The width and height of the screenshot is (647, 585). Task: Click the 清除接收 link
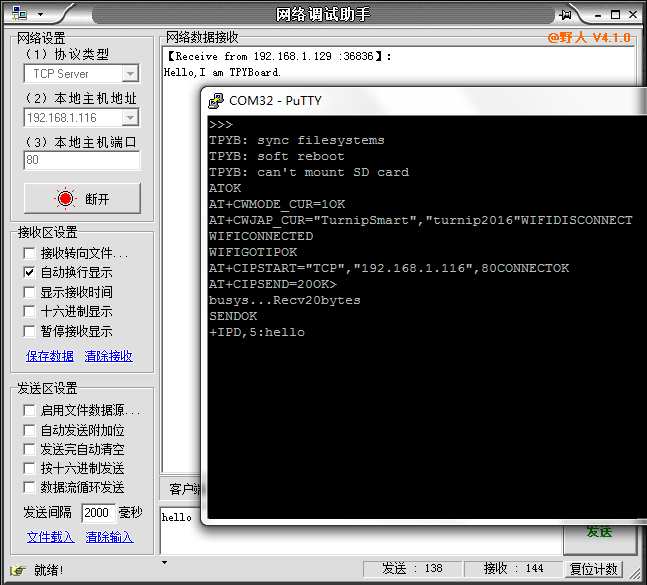point(108,356)
